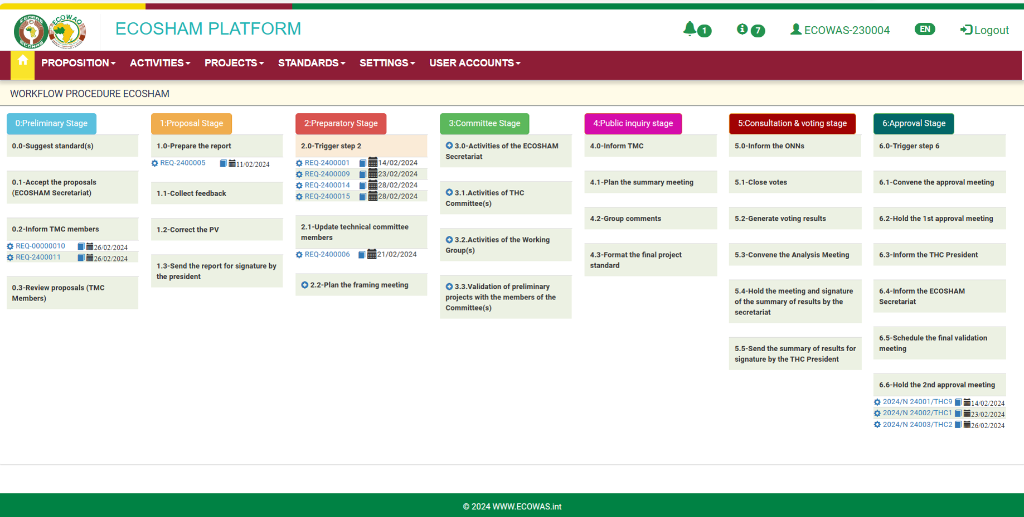Open the notifications bell icon
Image resolution: width=1024 pixels, height=517 pixels.
coord(690,29)
